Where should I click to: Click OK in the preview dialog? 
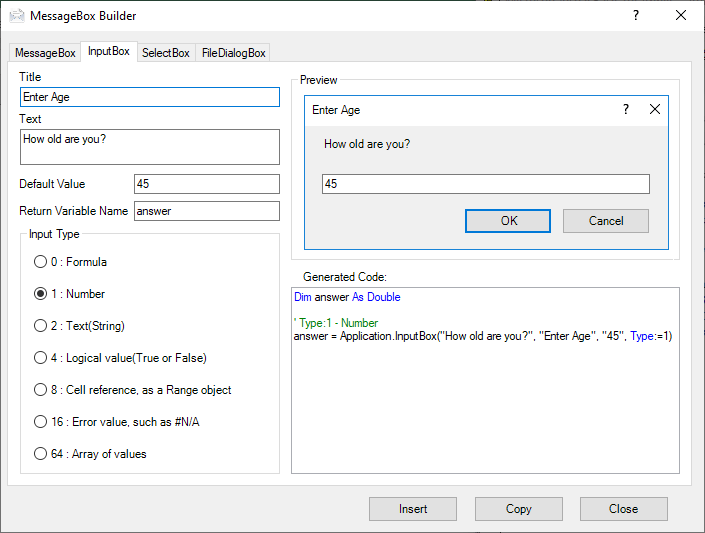(508, 221)
